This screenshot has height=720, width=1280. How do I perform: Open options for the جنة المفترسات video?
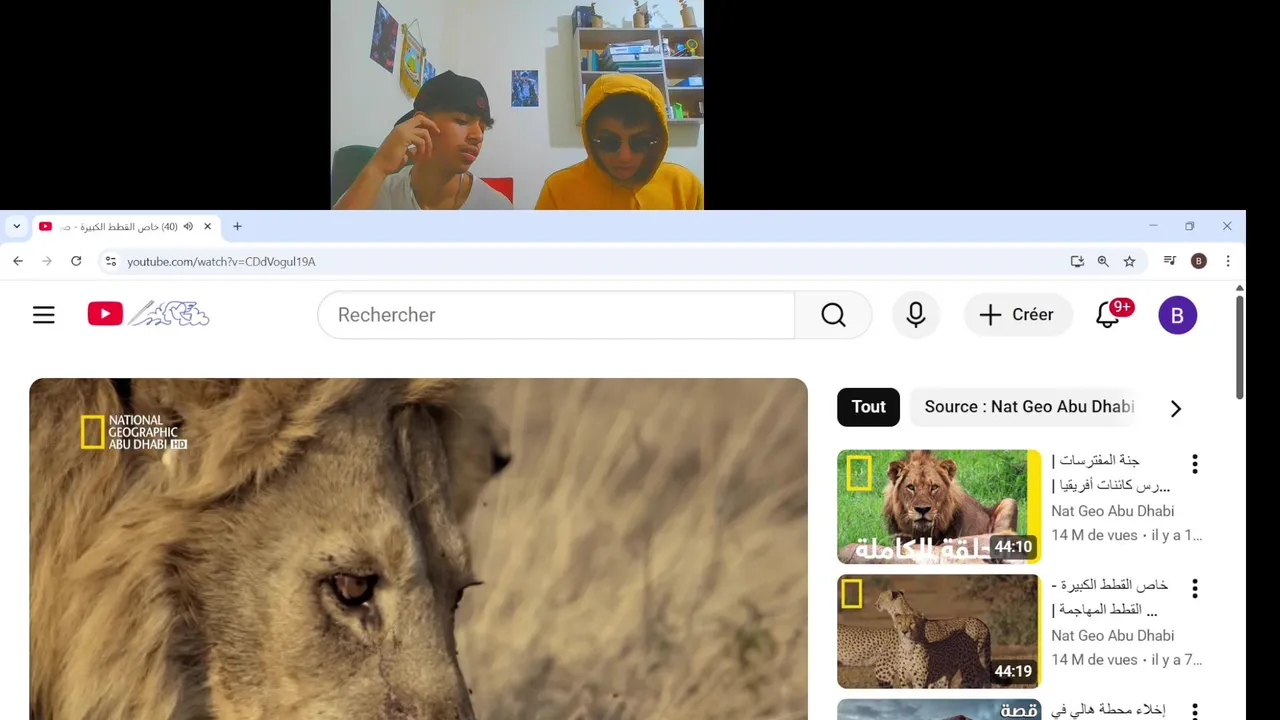click(1194, 464)
